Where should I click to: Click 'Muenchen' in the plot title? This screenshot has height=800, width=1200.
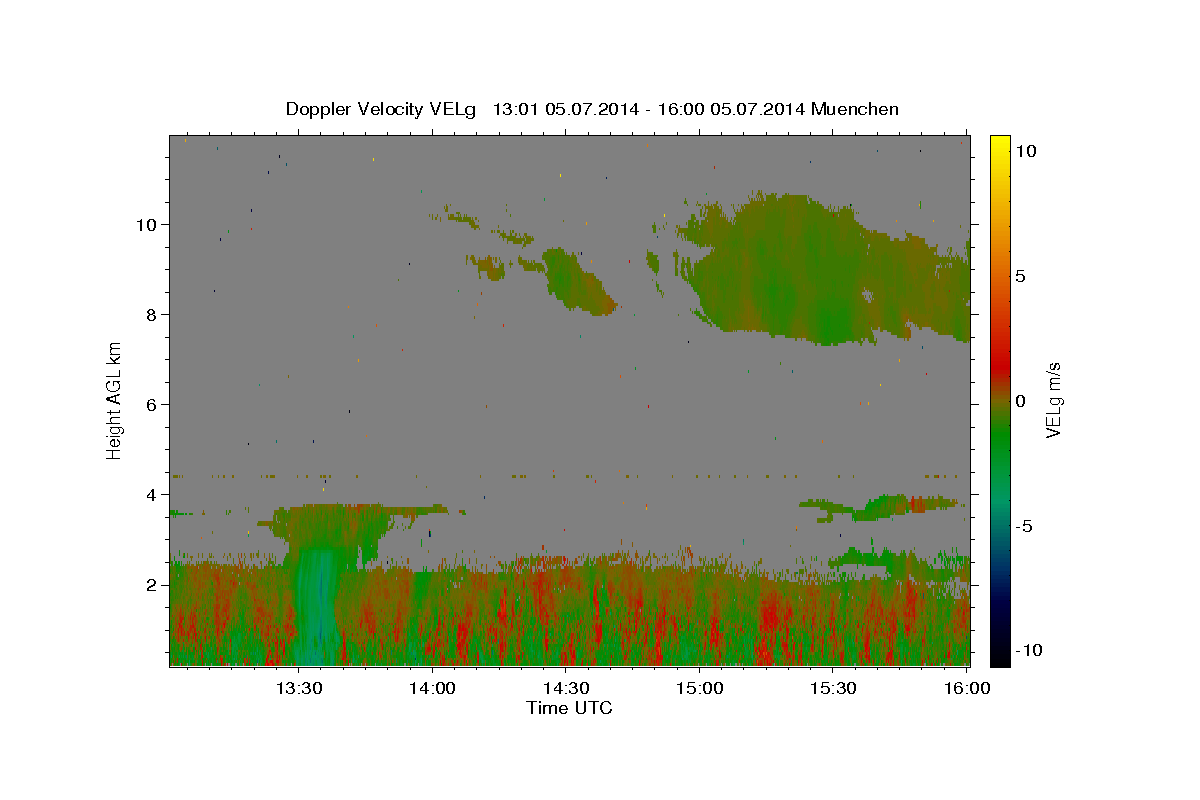[x=855, y=109]
